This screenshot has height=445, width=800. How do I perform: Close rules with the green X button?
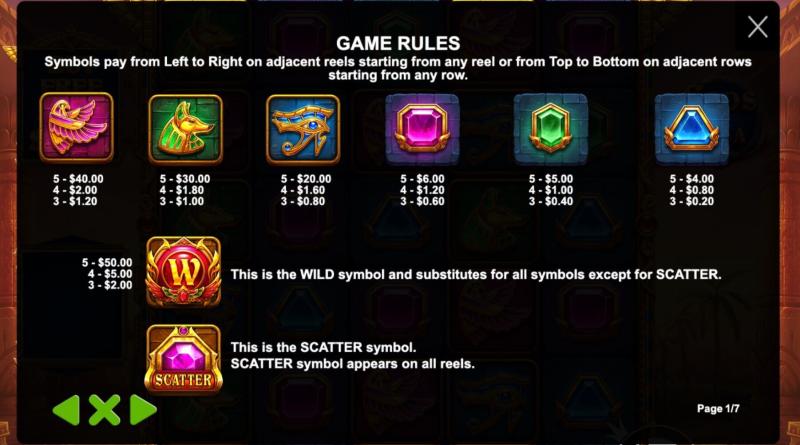pos(105,410)
